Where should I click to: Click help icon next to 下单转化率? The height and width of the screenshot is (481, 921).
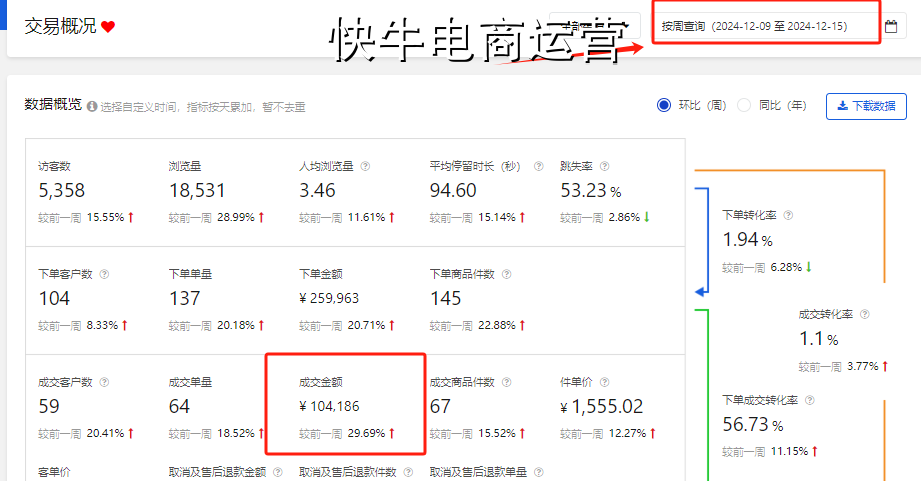pos(789,216)
